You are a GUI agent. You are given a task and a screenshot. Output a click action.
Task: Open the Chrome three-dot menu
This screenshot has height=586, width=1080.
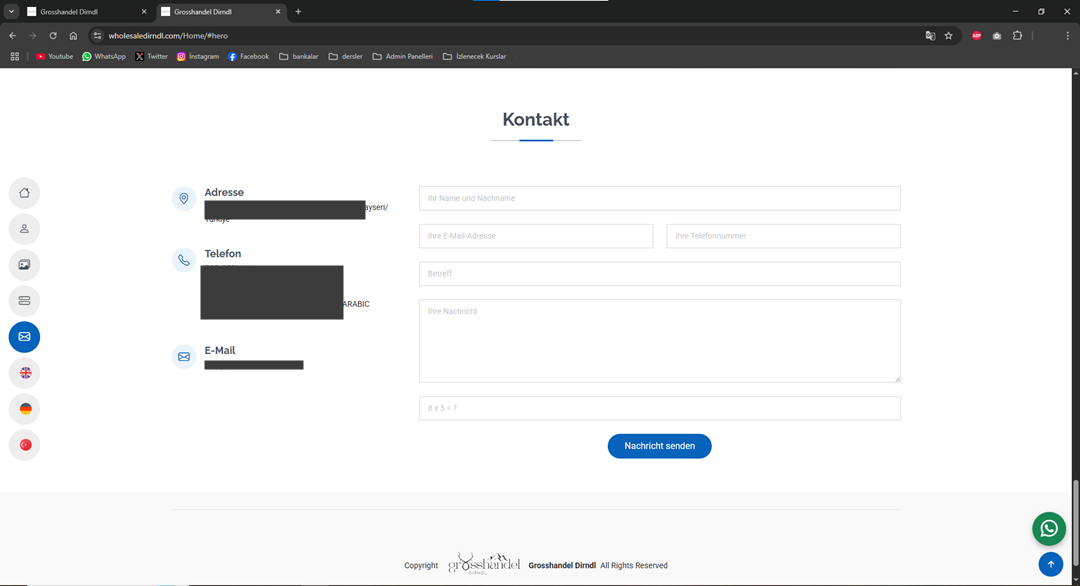tap(1067, 36)
